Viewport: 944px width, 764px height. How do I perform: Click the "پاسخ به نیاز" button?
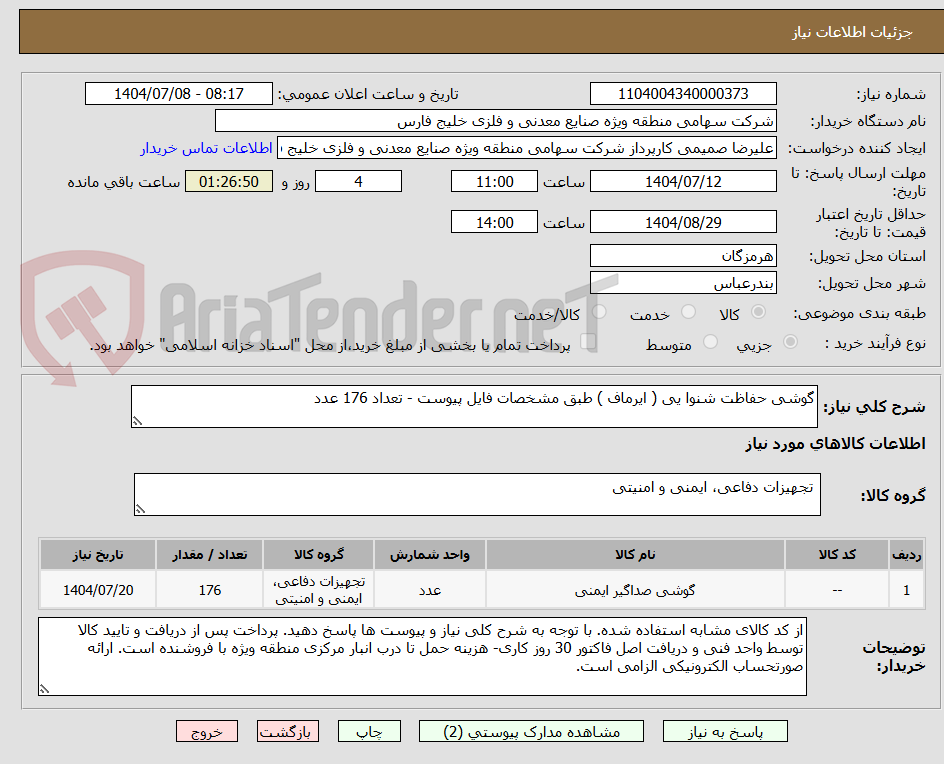pos(724,731)
